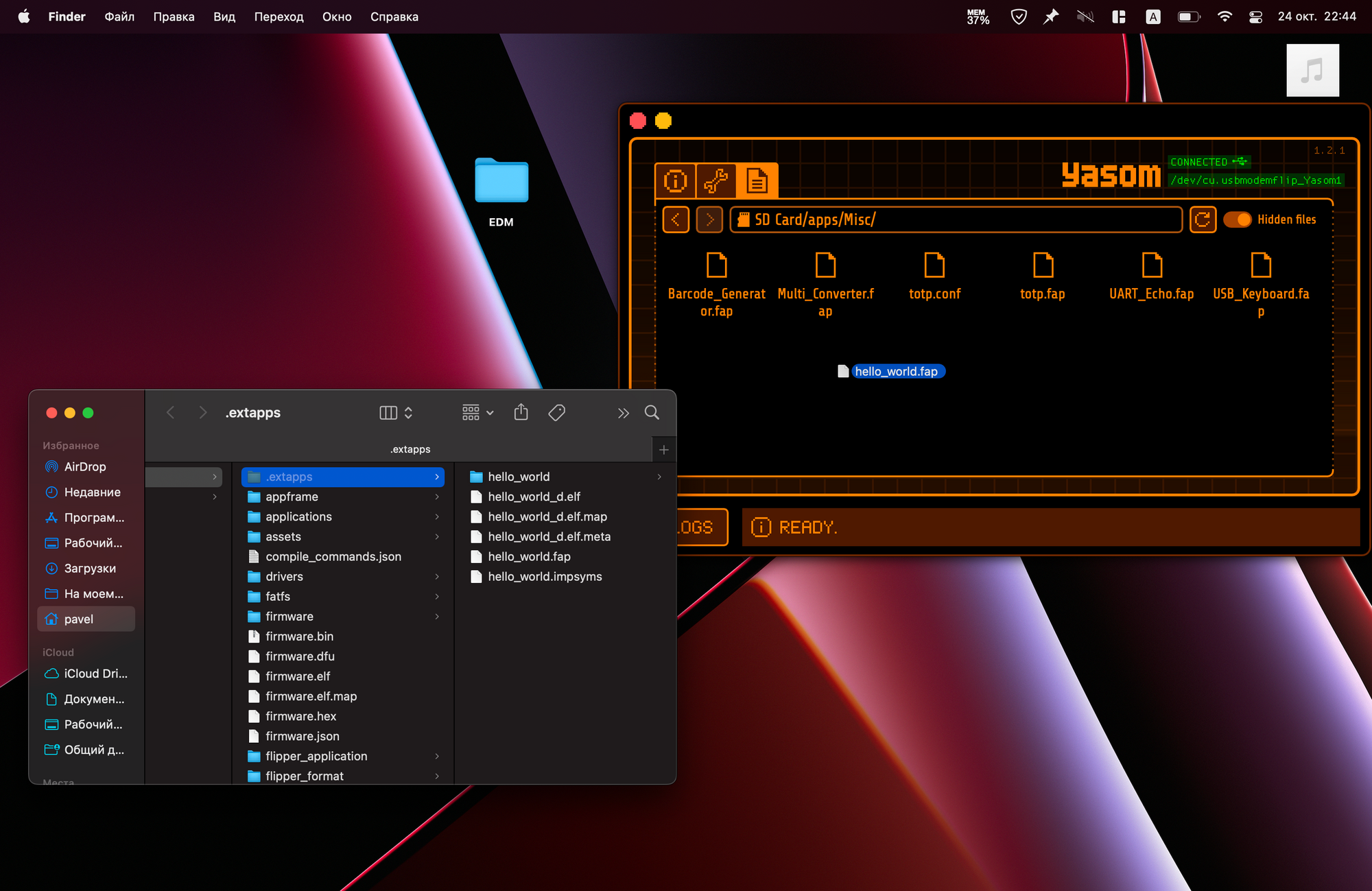
Task: Click the refresh directory button
Action: (x=1203, y=219)
